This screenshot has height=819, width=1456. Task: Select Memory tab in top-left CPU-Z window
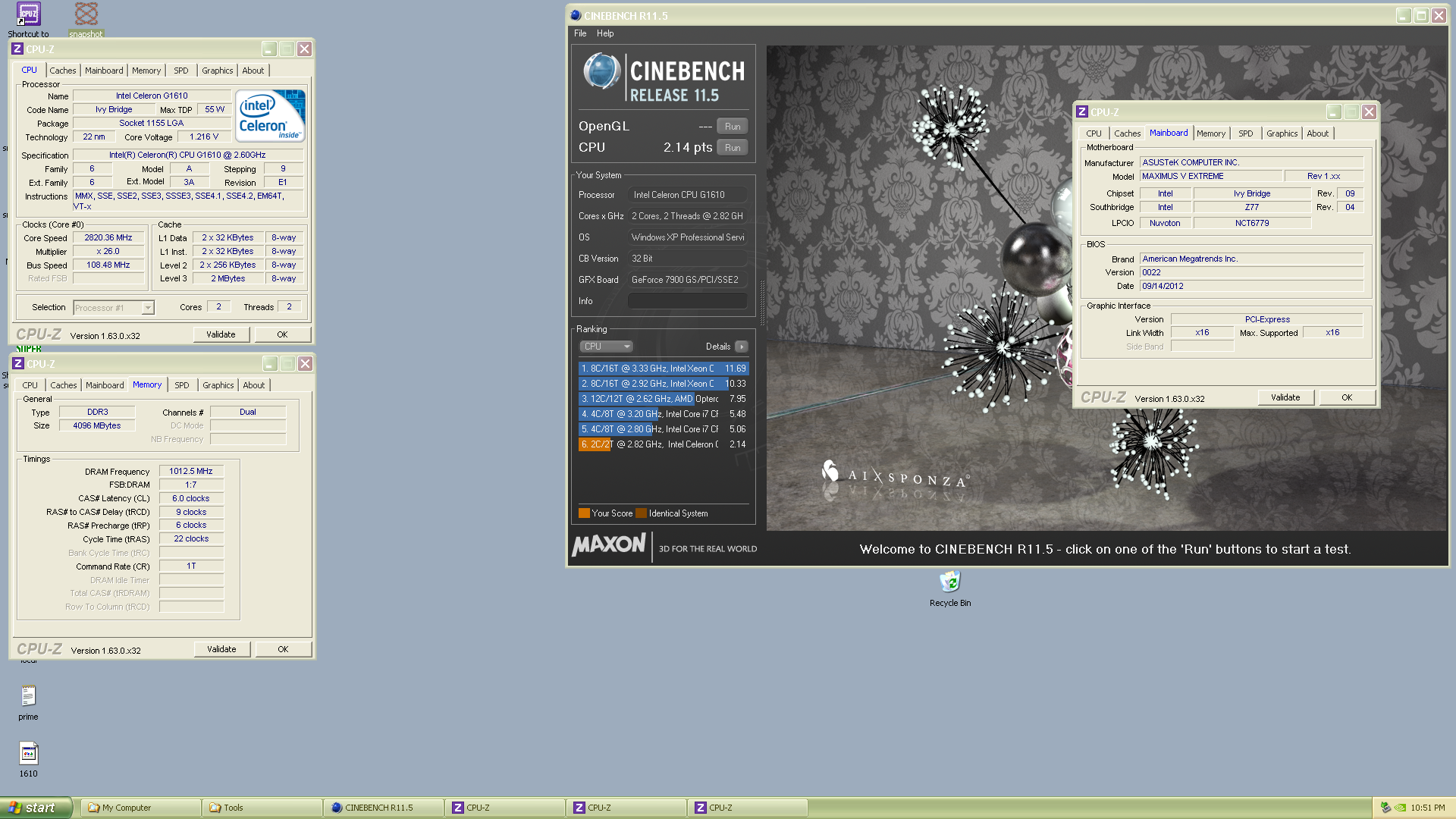click(146, 71)
